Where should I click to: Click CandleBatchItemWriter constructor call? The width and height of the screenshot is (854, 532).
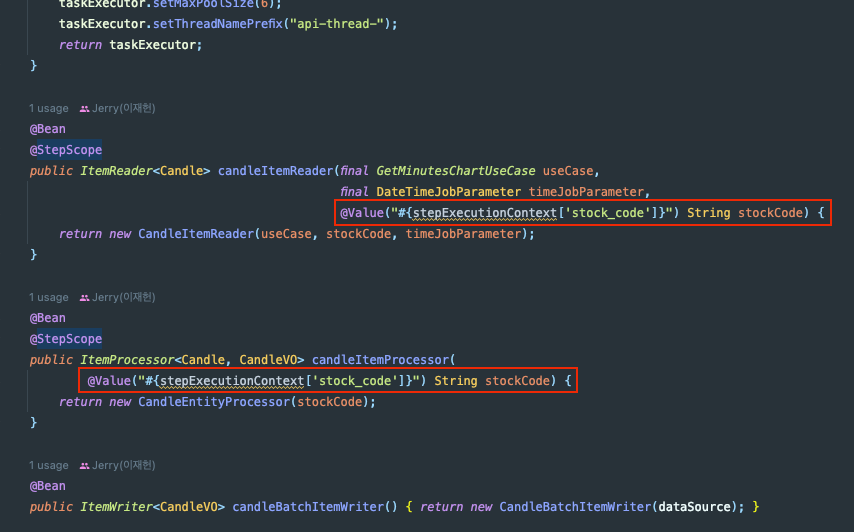coord(575,507)
